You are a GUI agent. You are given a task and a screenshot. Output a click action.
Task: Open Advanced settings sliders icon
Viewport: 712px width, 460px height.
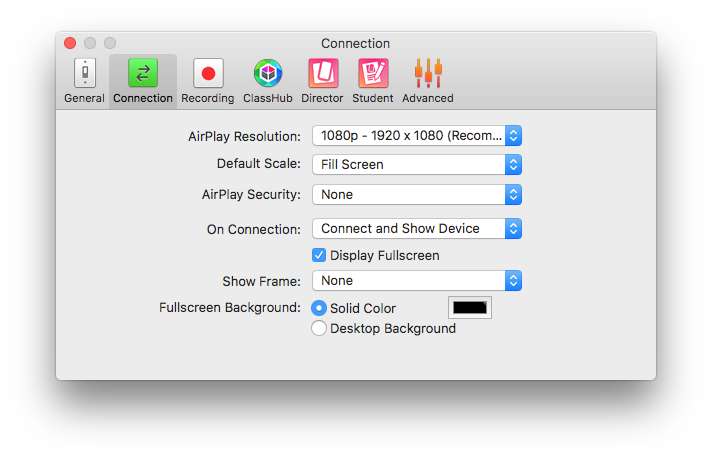[x=428, y=73]
